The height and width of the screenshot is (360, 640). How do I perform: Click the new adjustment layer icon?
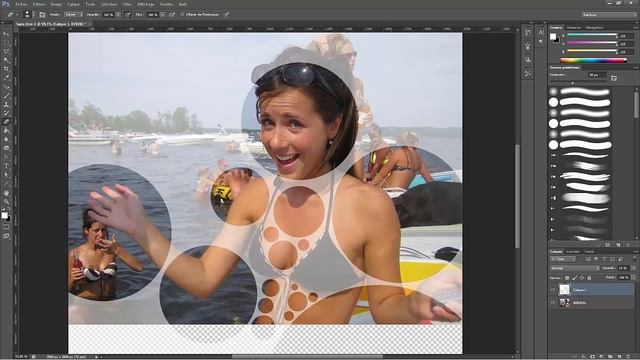click(602, 356)
